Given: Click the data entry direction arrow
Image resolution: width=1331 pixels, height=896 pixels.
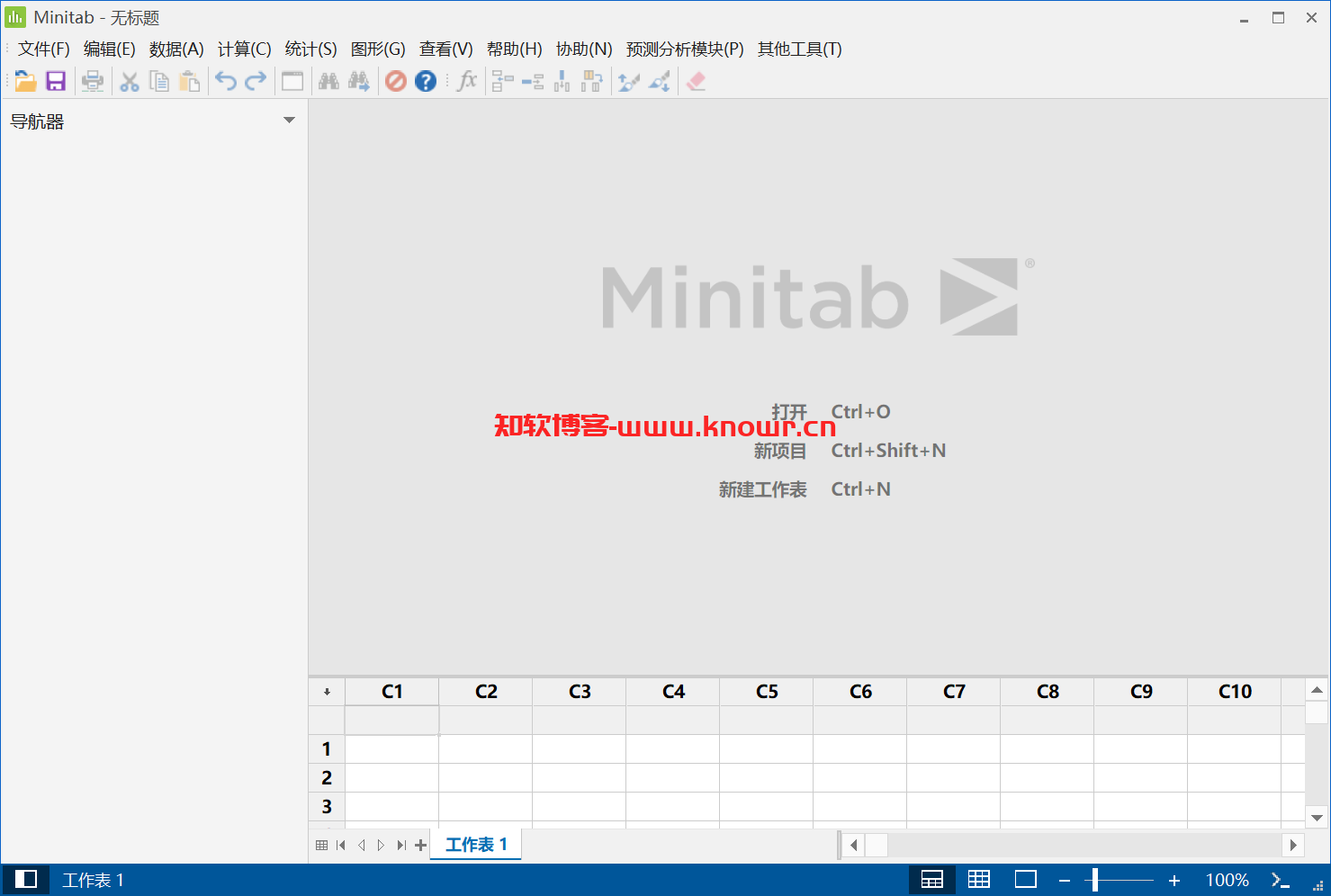Looking at the screenshot, I should point(327,692).
